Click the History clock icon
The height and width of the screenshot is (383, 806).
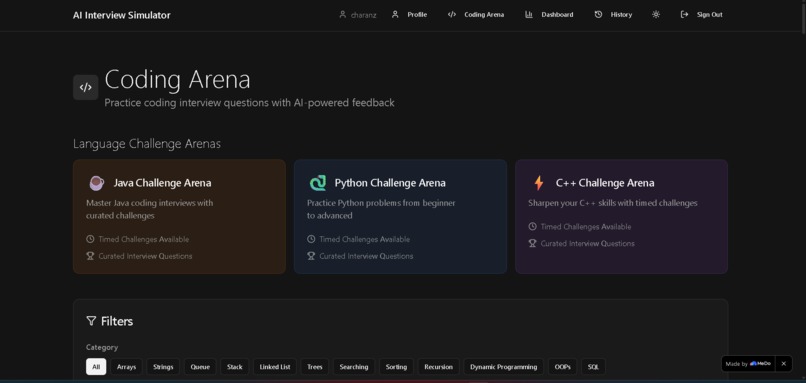pyautogui.click(x=598, y=14)
